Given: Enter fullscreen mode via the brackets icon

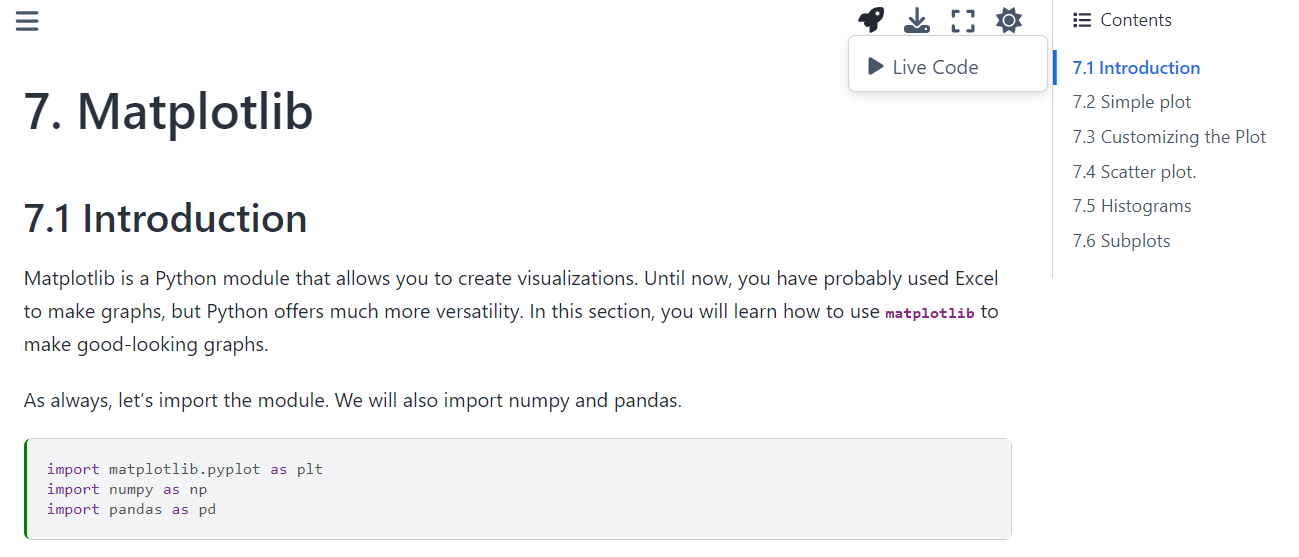Looking at the screenshot, I should [962, 20].
